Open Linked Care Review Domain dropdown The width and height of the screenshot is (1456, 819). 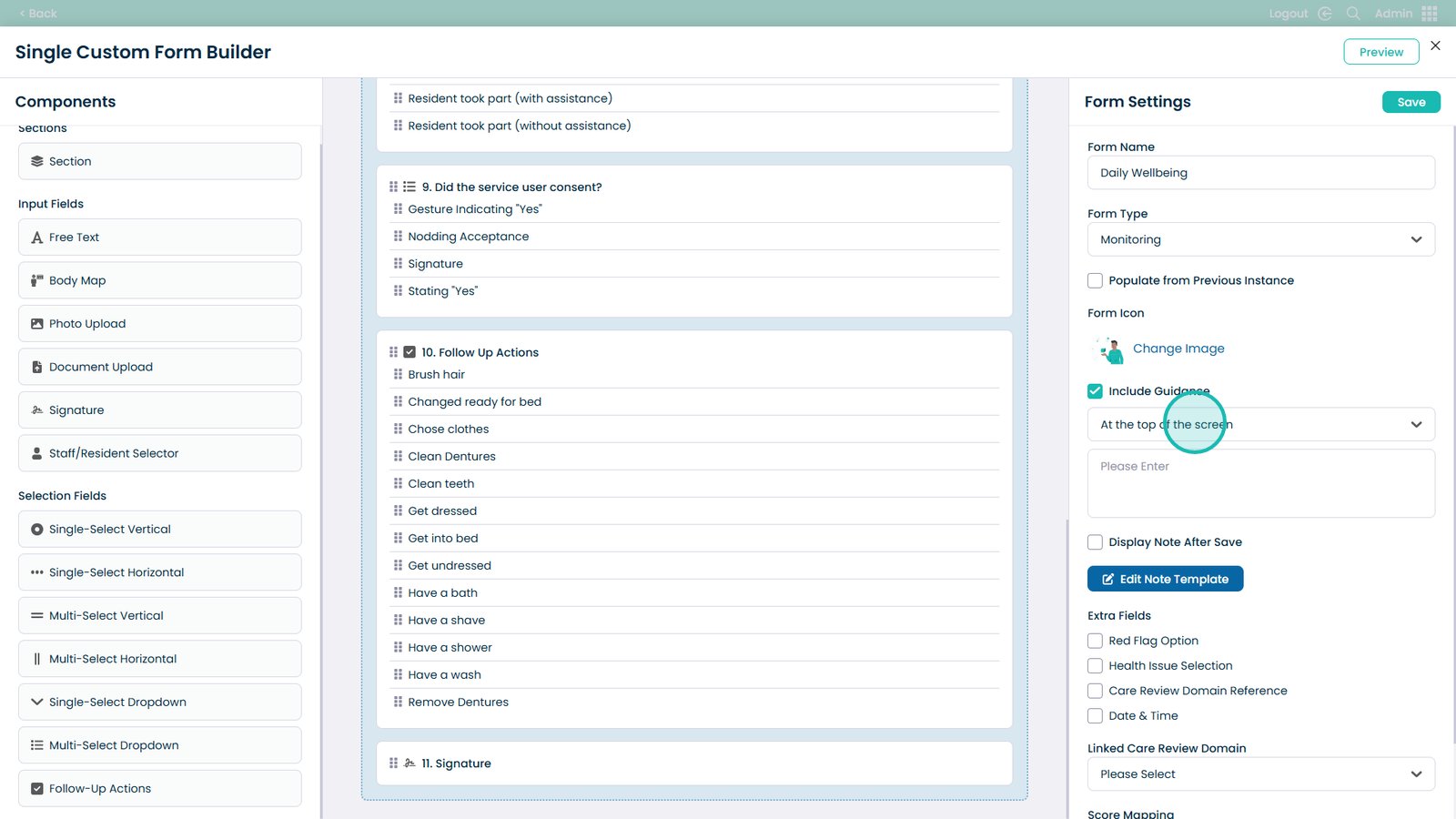pos(1261,774)
